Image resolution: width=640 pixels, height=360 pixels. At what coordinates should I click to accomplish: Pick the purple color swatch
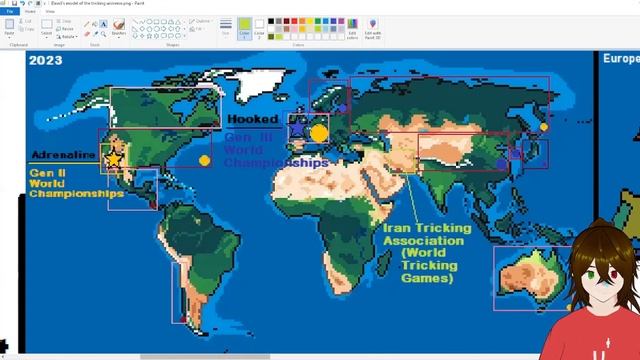pyautogui.click(x=341, y=21)
